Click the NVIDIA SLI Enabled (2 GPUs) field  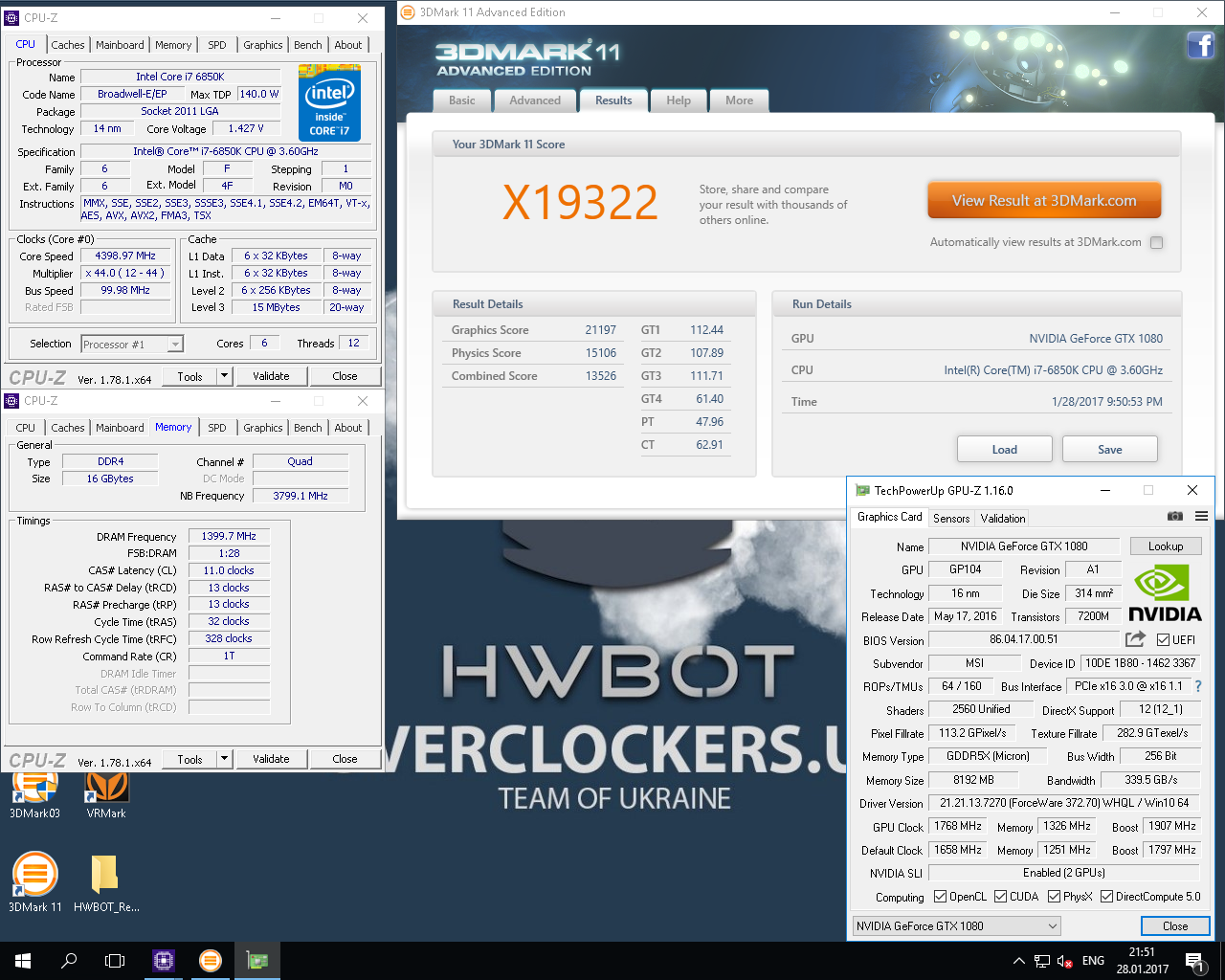click(x=1064, y=873)
